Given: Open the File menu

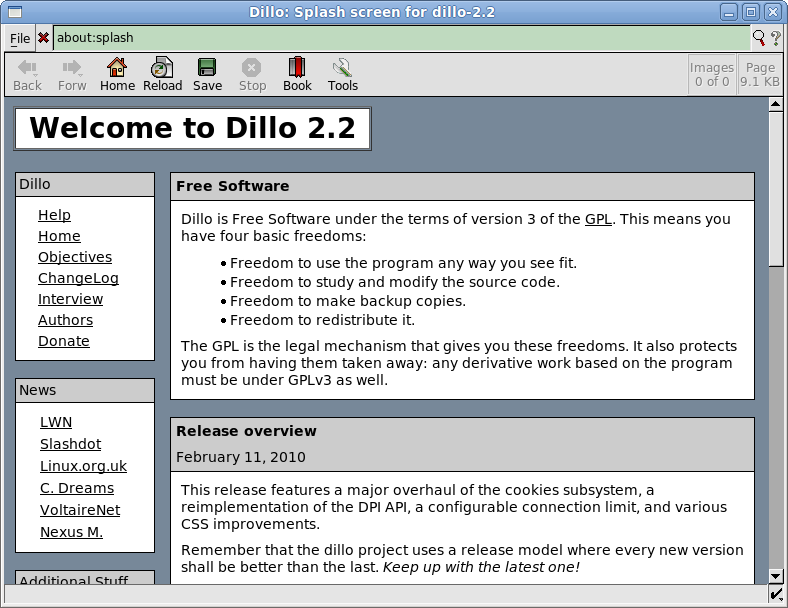Looking at the screenshot, I should point(20,38).
